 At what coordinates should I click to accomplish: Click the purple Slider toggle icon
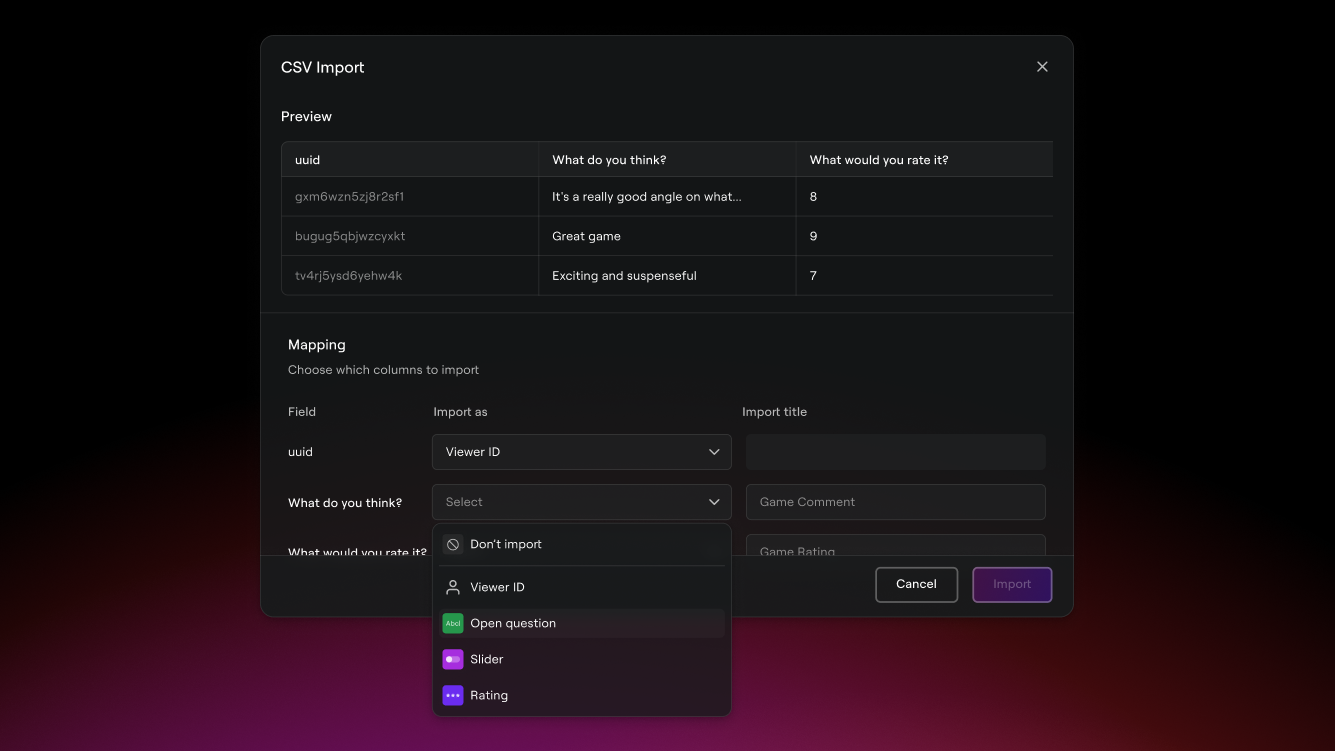tap(453, 660)
